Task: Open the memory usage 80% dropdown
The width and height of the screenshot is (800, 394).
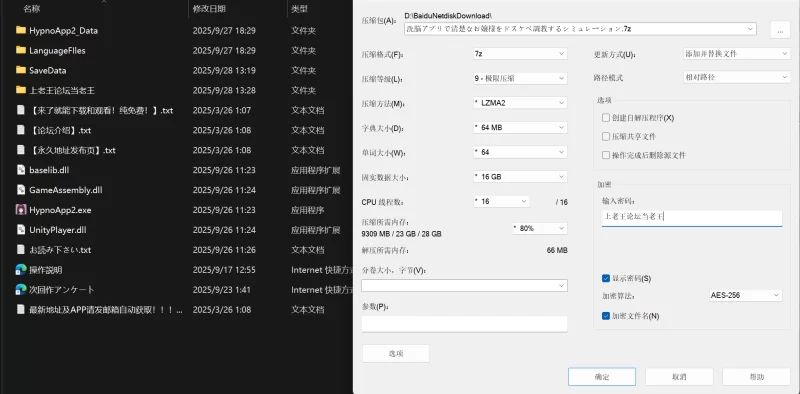Action: click(539, 228)
